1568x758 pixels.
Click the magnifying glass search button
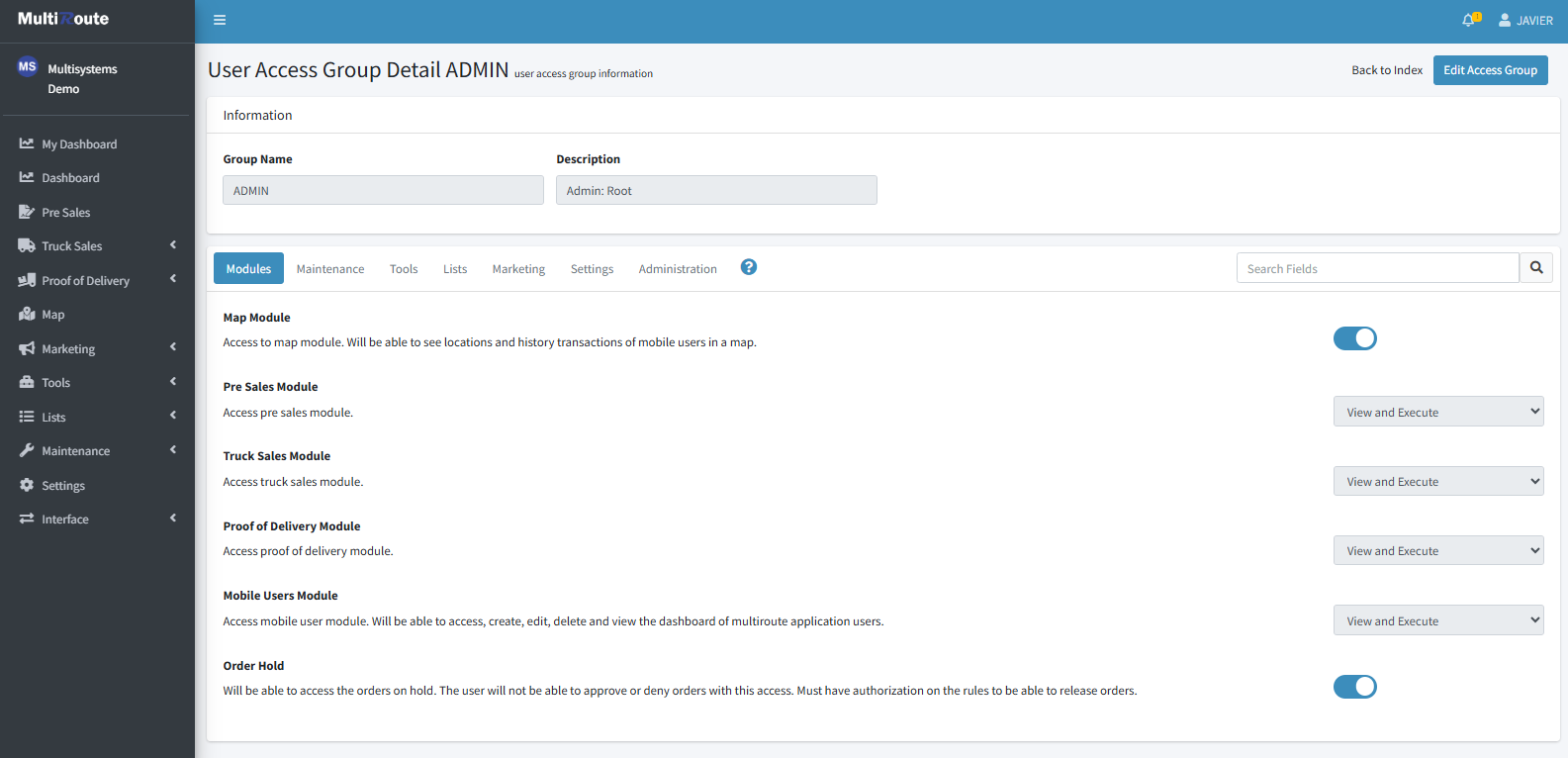point(1536,268)
